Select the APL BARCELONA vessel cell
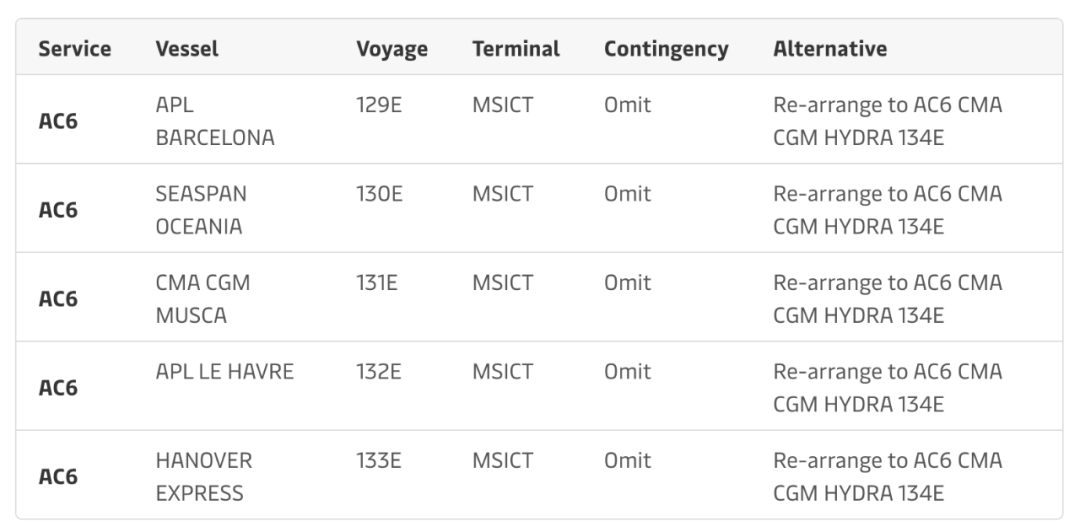The width and height of the screenshot is (1080, 532). tap(214, 121)
